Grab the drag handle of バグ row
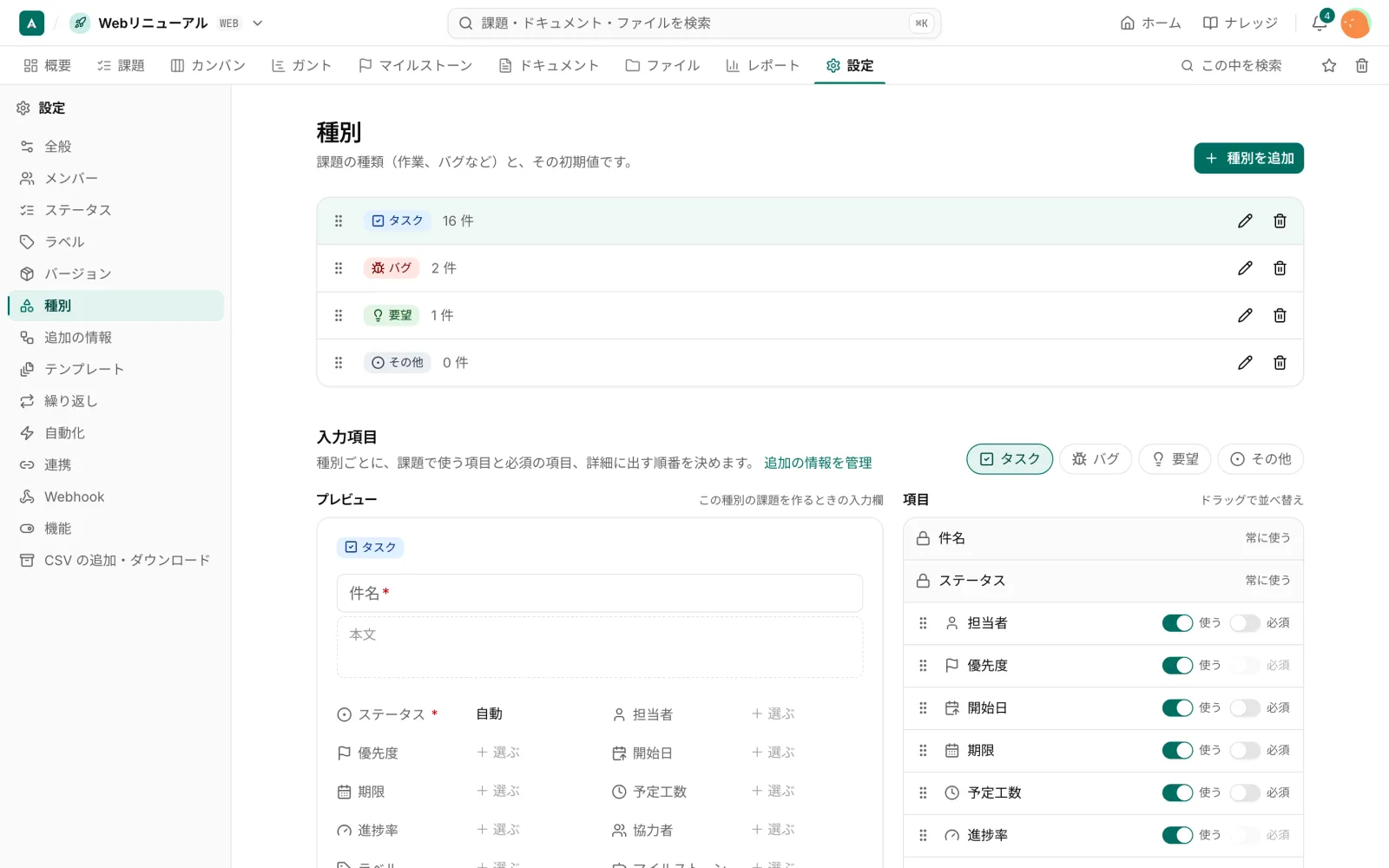The width and height of the screenshot is (1389, 868). pyautogui.click(x=339, y=268)
